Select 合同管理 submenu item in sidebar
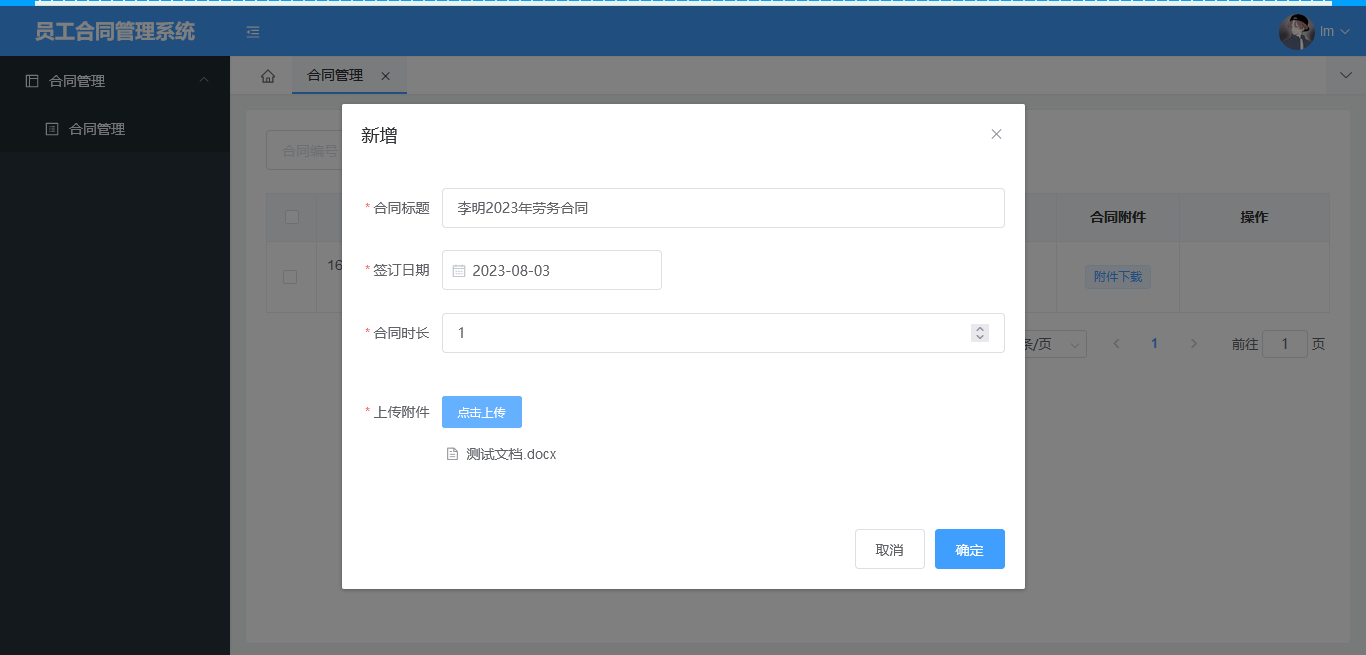The image size is (1366, 655). tap(115, 129)
